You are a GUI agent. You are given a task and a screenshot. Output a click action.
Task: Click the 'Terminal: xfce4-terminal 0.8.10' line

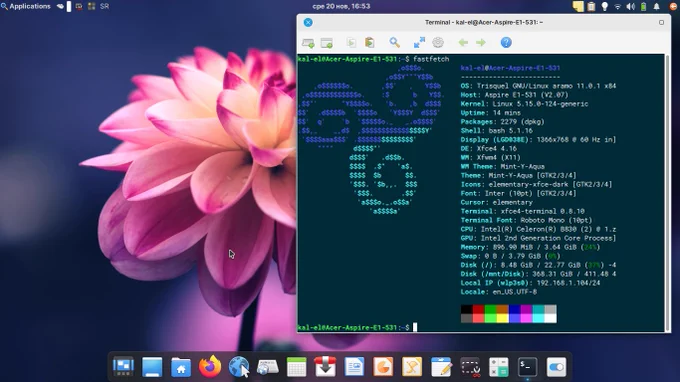coord(523,211)
